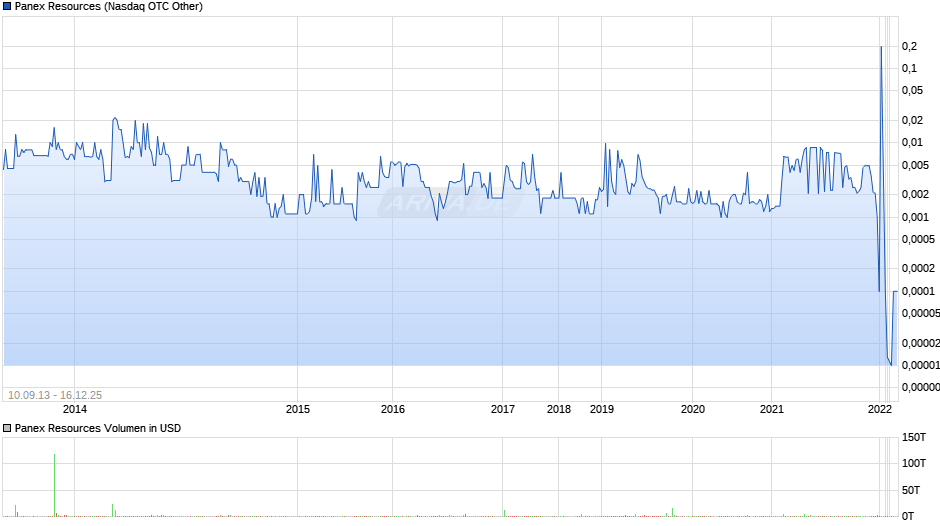The width and height of the screenshot is (940, 526).
Task: Click the 0T volume axis label
Action: [x=908, y=516]
